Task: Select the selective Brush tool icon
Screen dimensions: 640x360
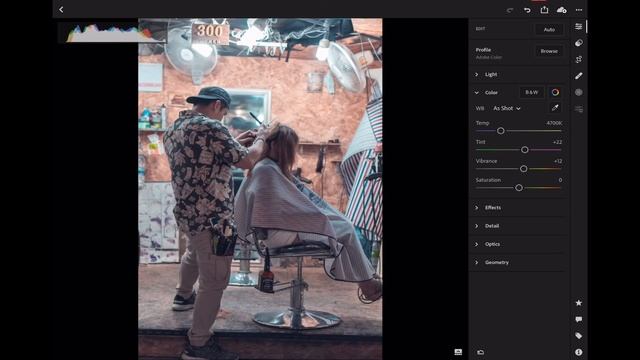Action: [579, 76]
